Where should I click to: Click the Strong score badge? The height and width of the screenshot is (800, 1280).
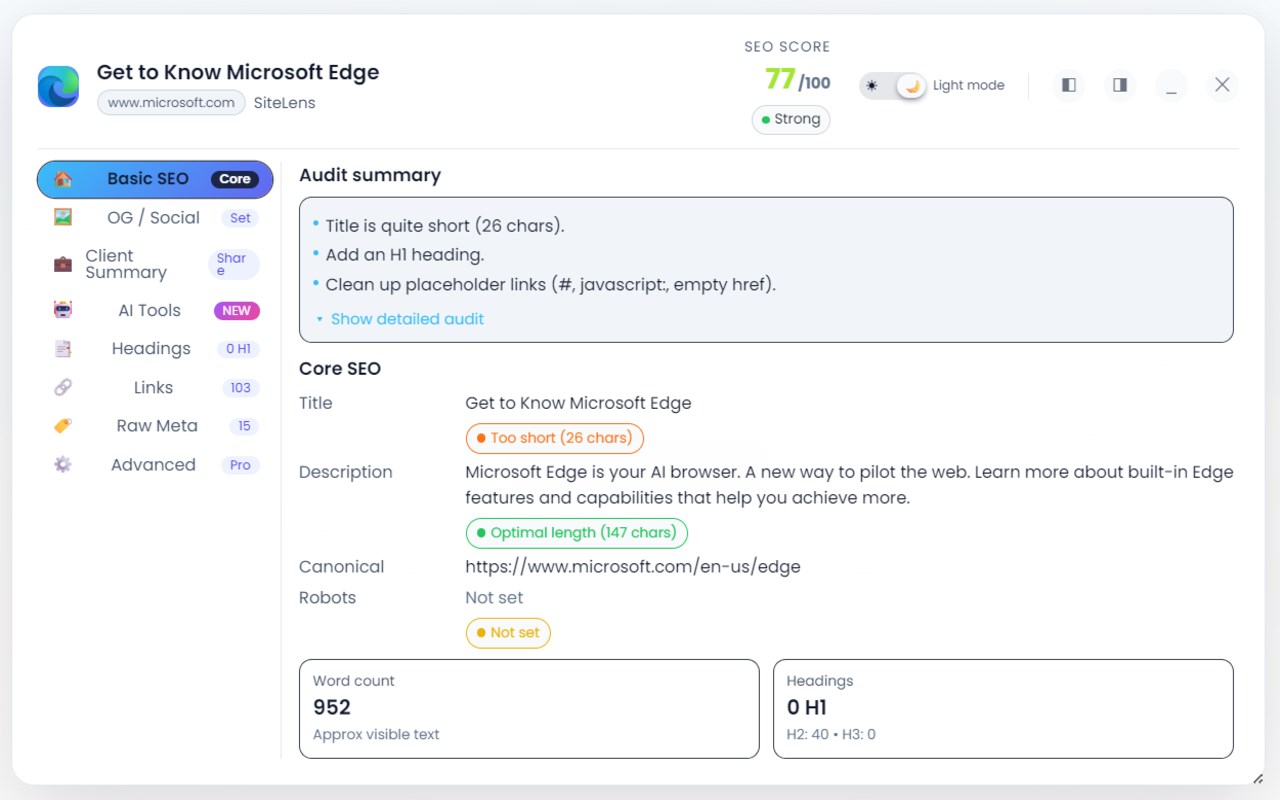791,119
